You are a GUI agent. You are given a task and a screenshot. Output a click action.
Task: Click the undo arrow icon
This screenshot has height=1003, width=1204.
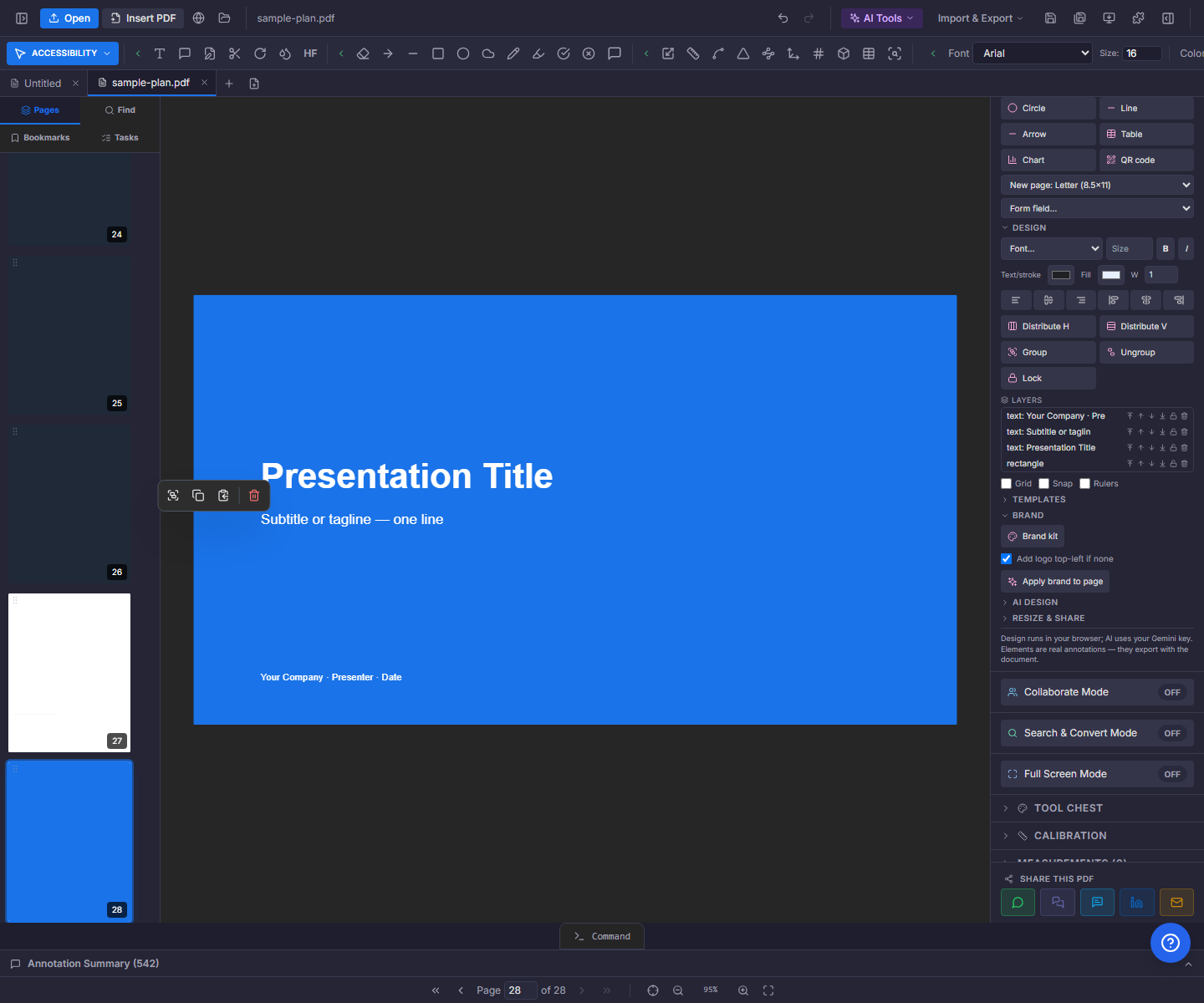click(783, 18)
